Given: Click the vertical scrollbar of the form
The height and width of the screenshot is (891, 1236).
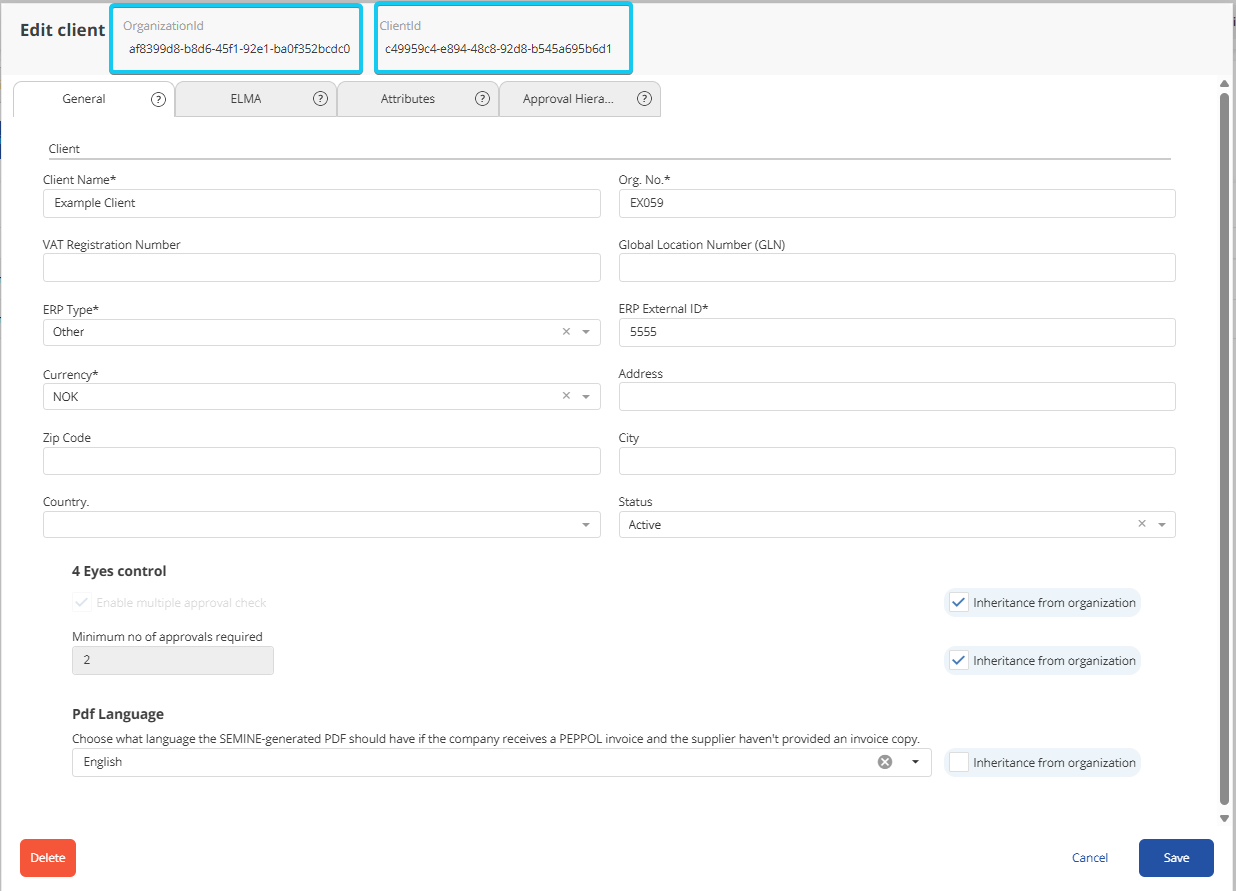Looking at the screenshot, I should pyautogui.click(x=1224, y=448).
